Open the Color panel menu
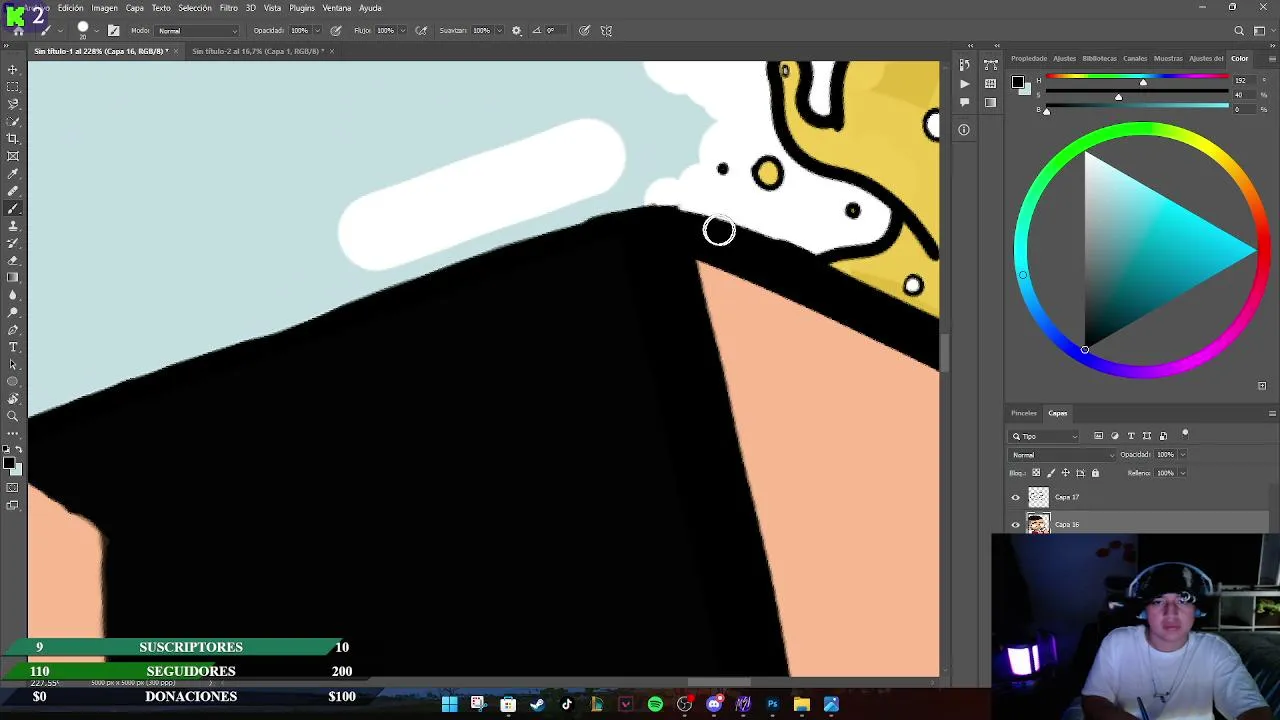Screen dimensions: 1280x720 coord(1271,58)
